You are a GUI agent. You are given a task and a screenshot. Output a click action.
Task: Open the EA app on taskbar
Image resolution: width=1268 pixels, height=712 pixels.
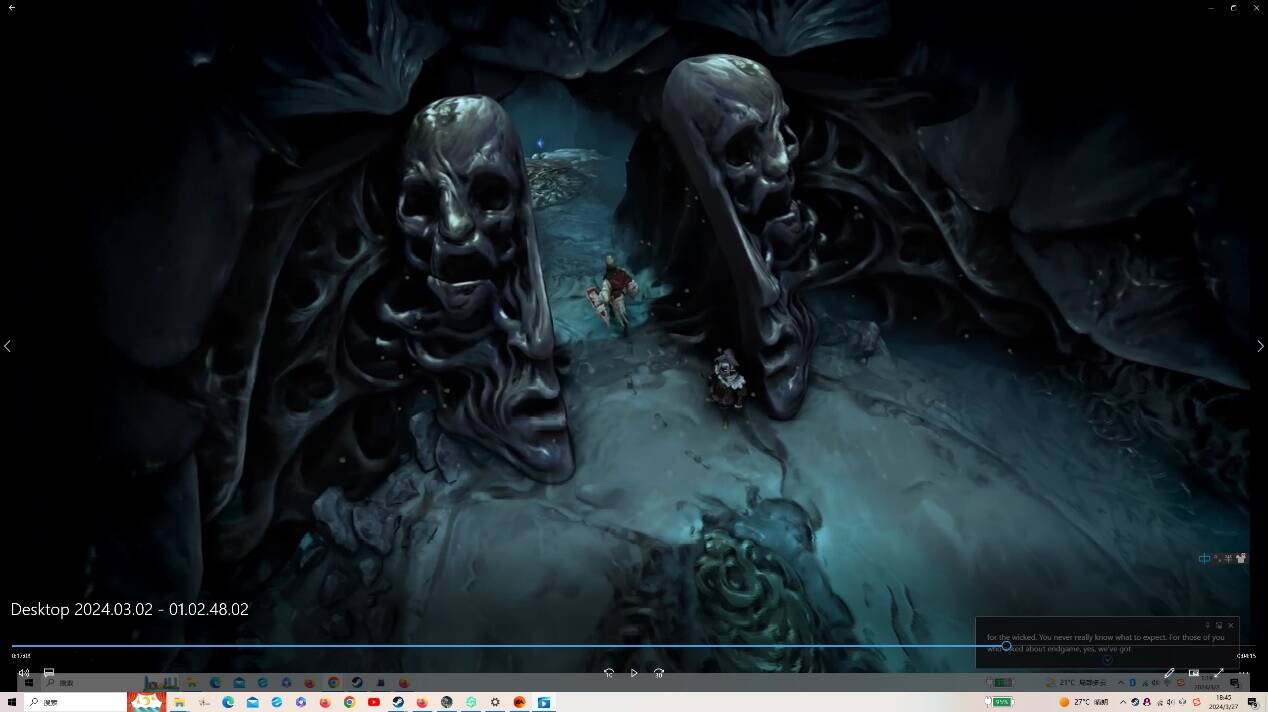(x=519, y=702)
